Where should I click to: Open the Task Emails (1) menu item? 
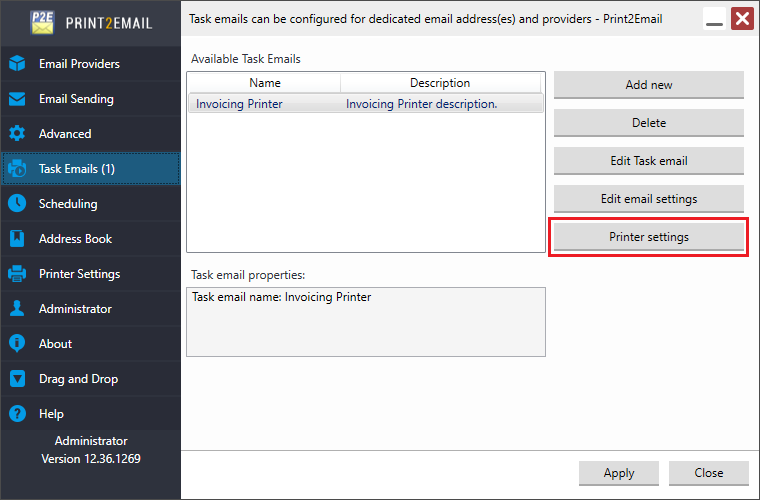tap(91, 169)
